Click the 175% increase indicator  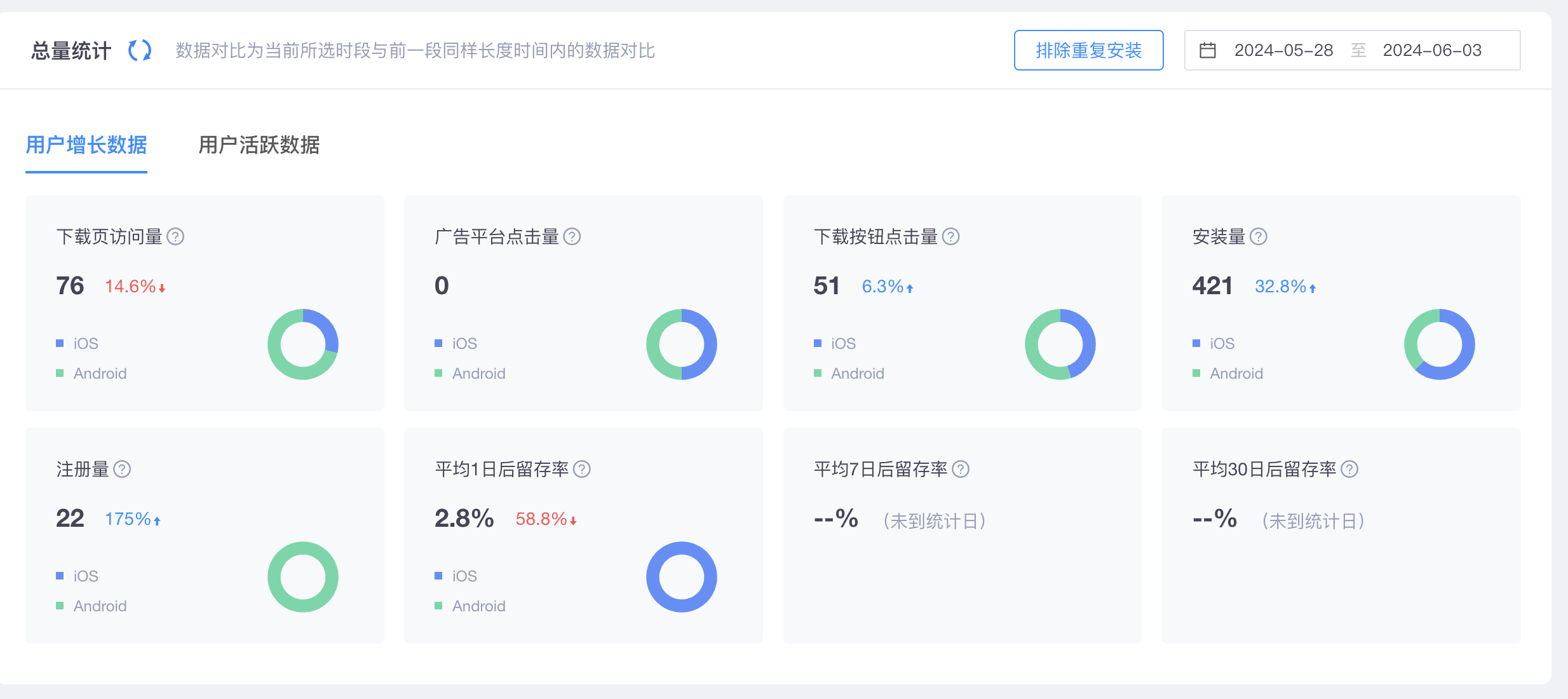point(133,519)
